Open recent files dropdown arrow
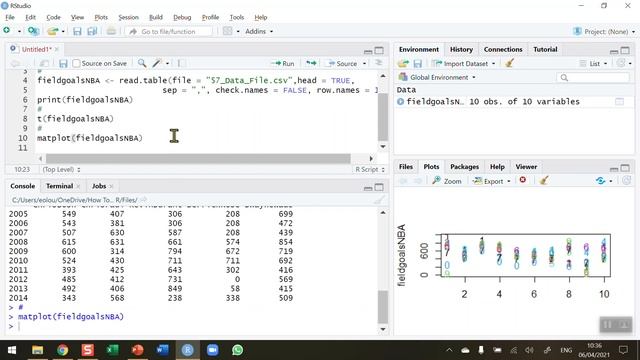Screen dimensions: 640x360 tap(63, 31)
